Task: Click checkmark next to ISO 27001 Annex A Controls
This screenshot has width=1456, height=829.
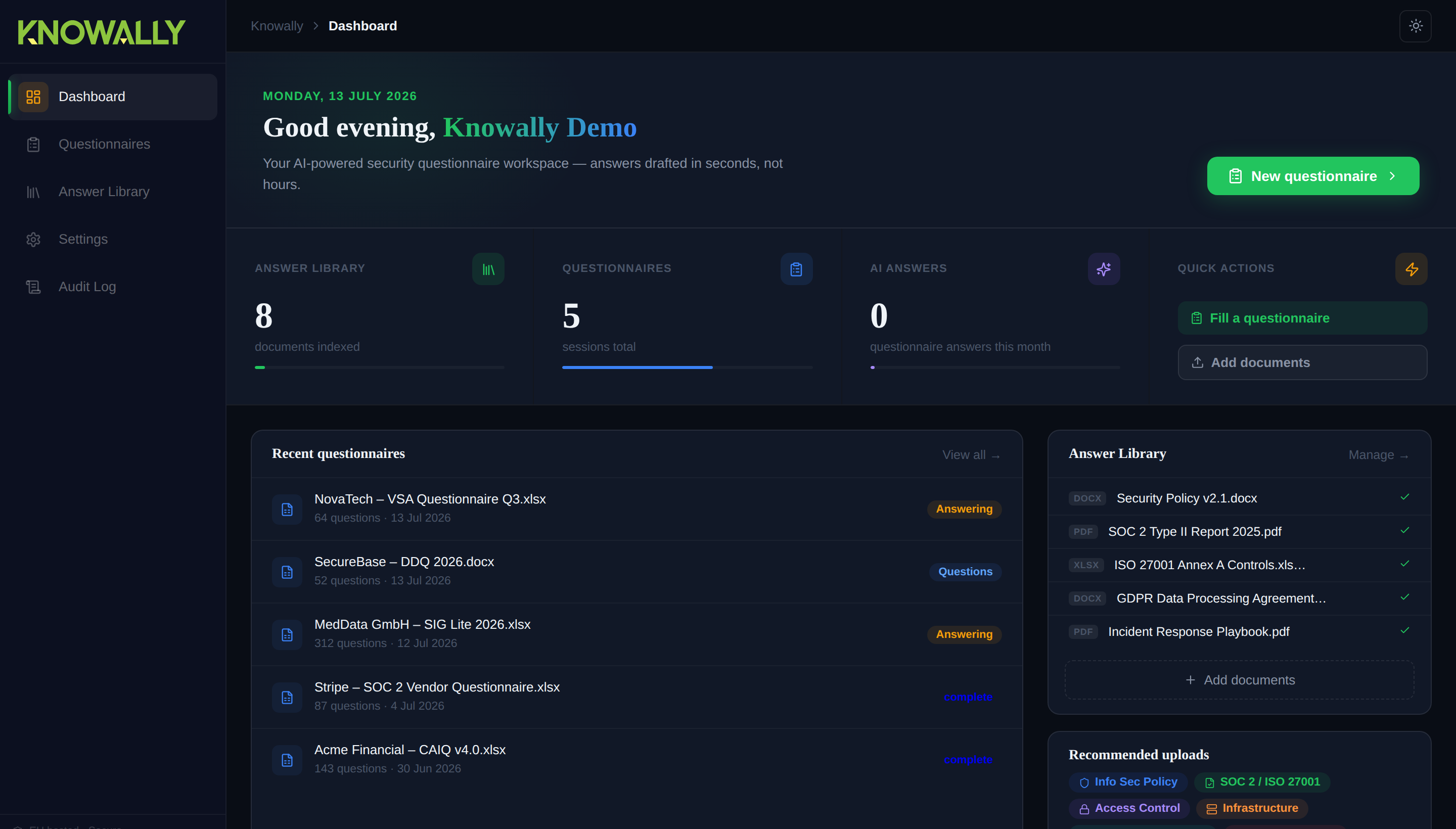Action: tap(1405, 564)
